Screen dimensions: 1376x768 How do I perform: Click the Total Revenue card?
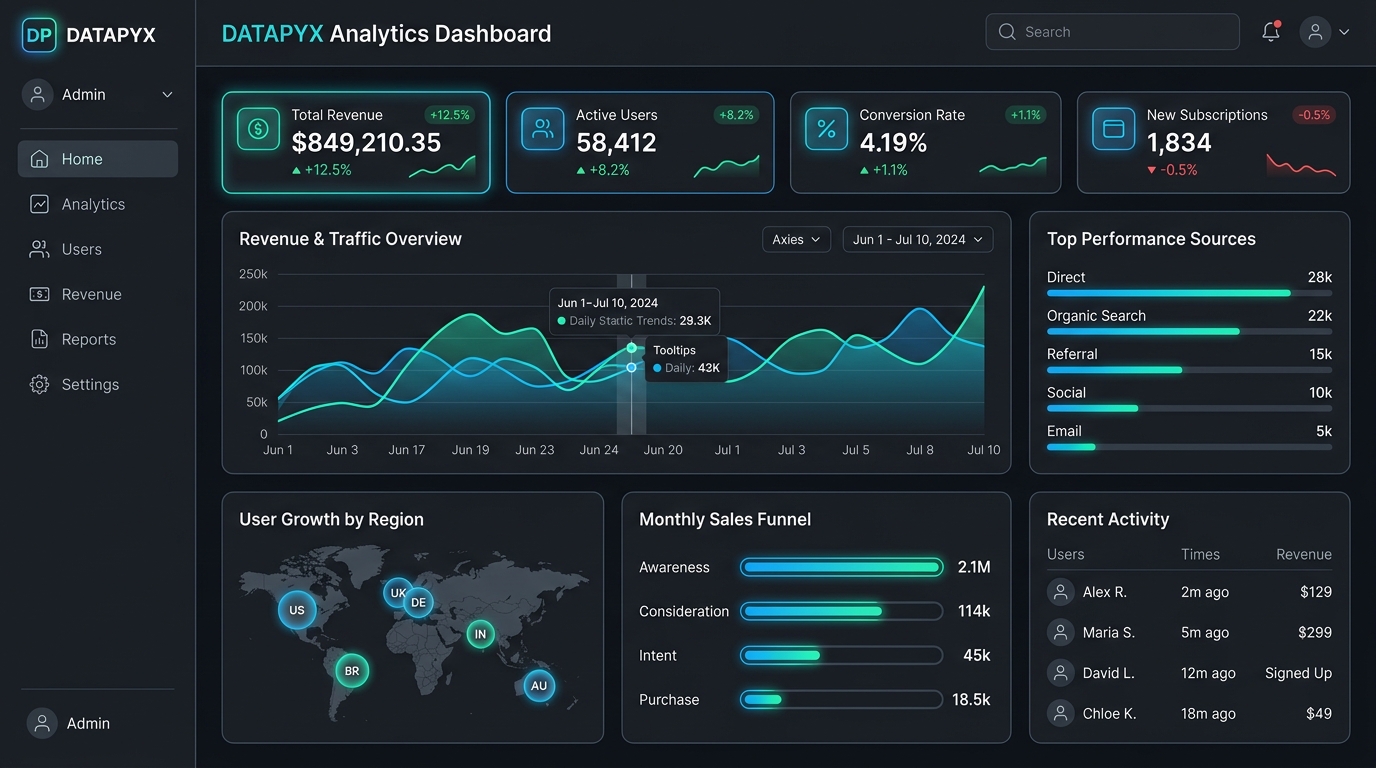click(356, 142)
